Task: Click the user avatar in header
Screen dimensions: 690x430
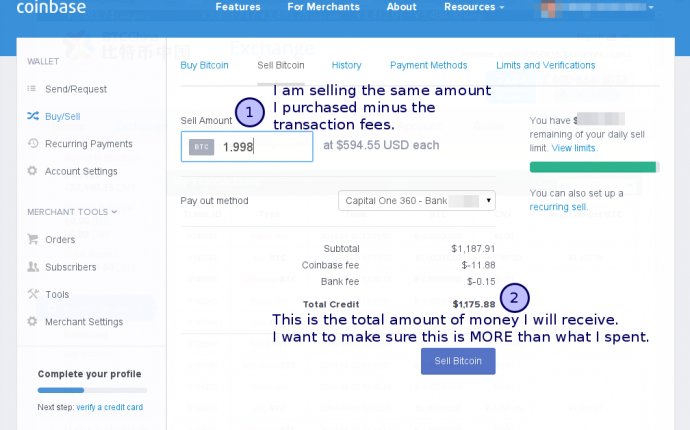Action: click(x=548, y=8)
